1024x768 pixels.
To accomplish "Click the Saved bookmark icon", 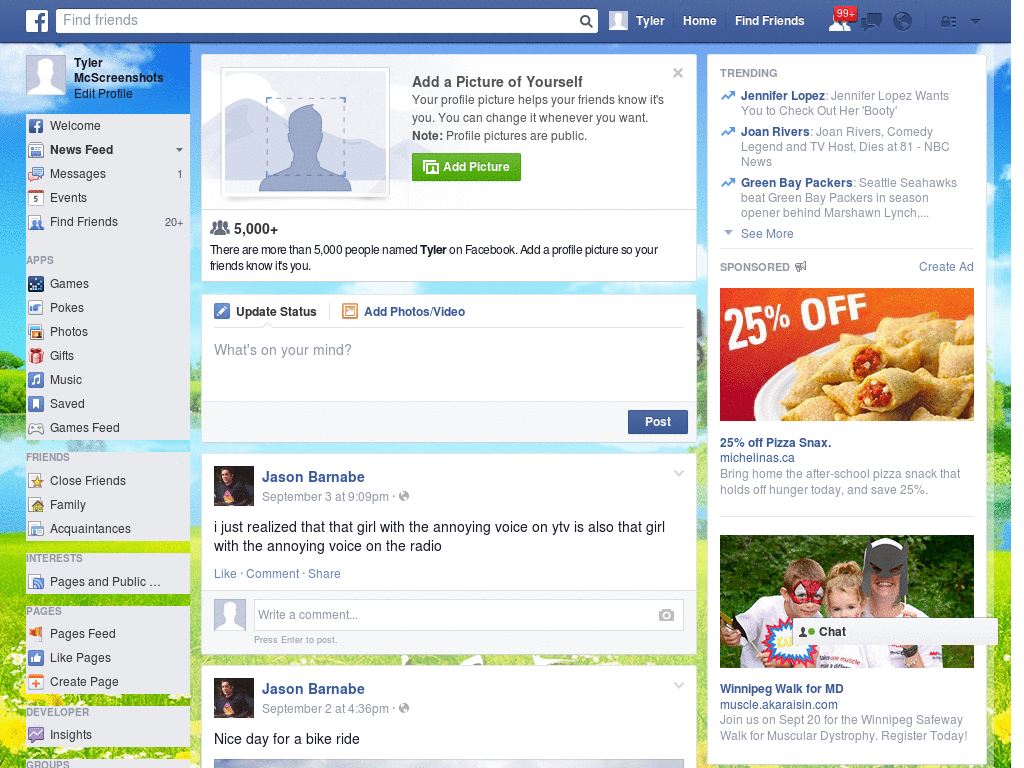I will [x=36, y=404].
